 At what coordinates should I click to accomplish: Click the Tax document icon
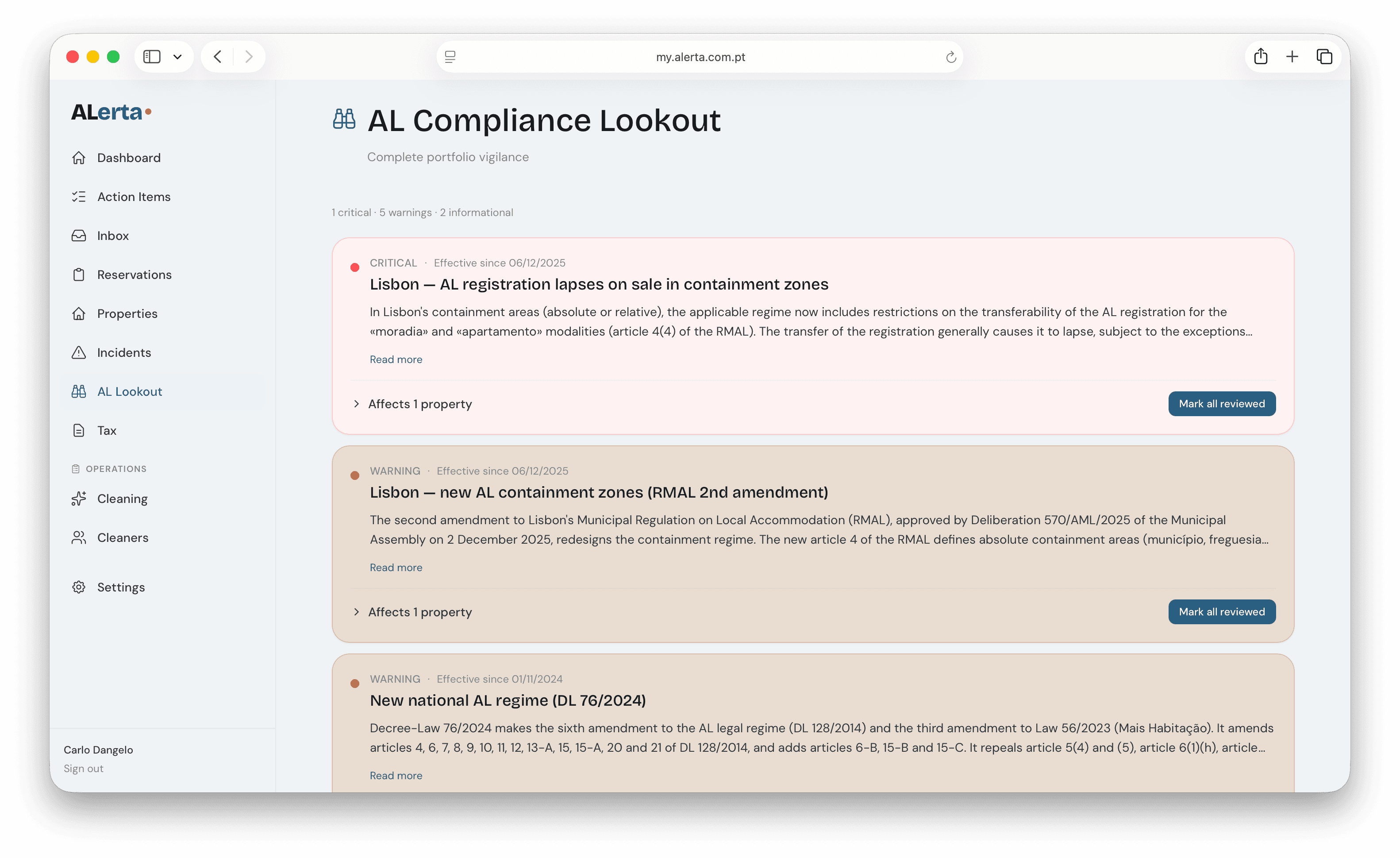78,430
